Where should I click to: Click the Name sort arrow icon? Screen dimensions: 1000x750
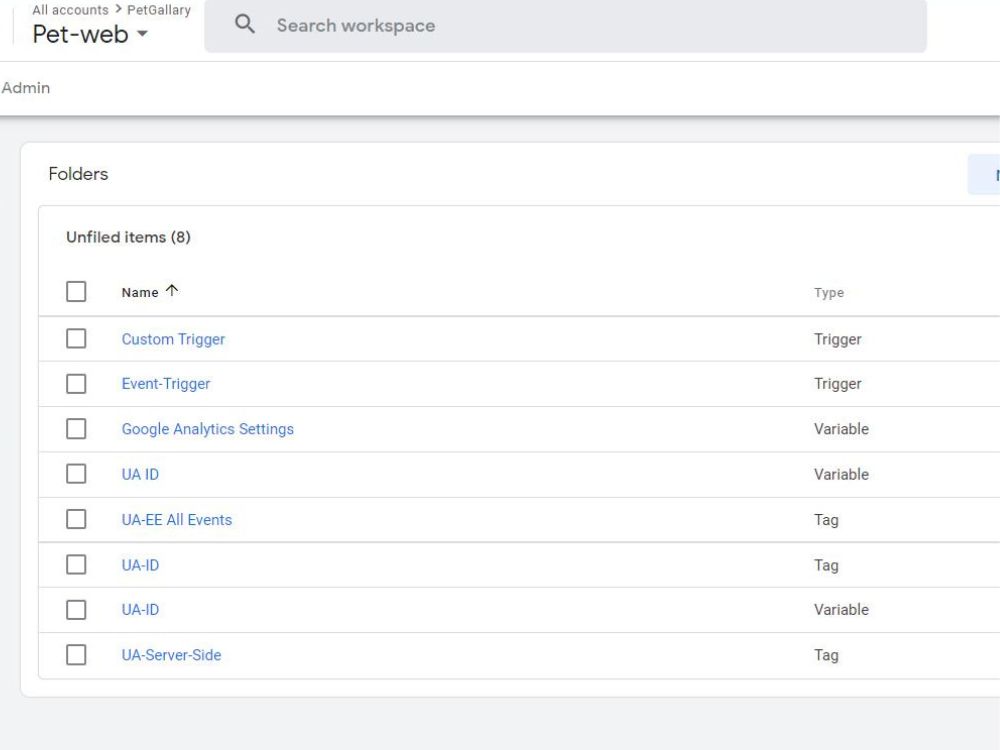pyautogui.click(x=172, y=291)
